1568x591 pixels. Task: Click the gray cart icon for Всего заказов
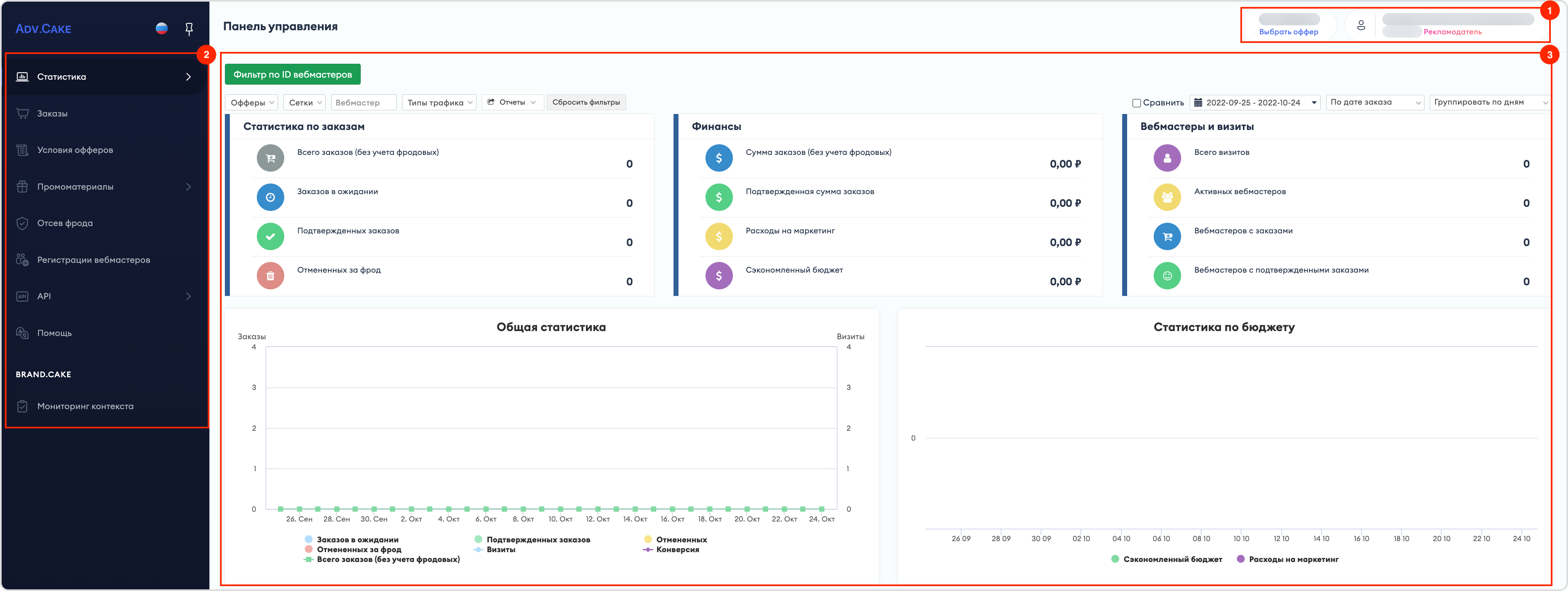click(270, 158)
